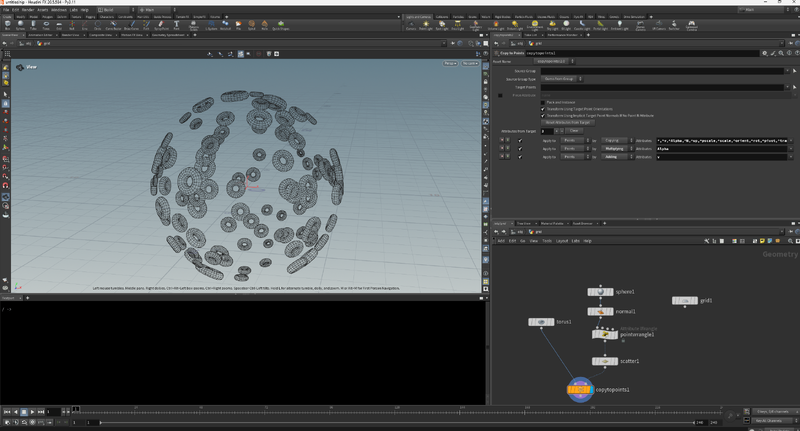Viewport: 800px width, 431px height.
Task: Open the Asset Name dropdown
Action: 555,61
